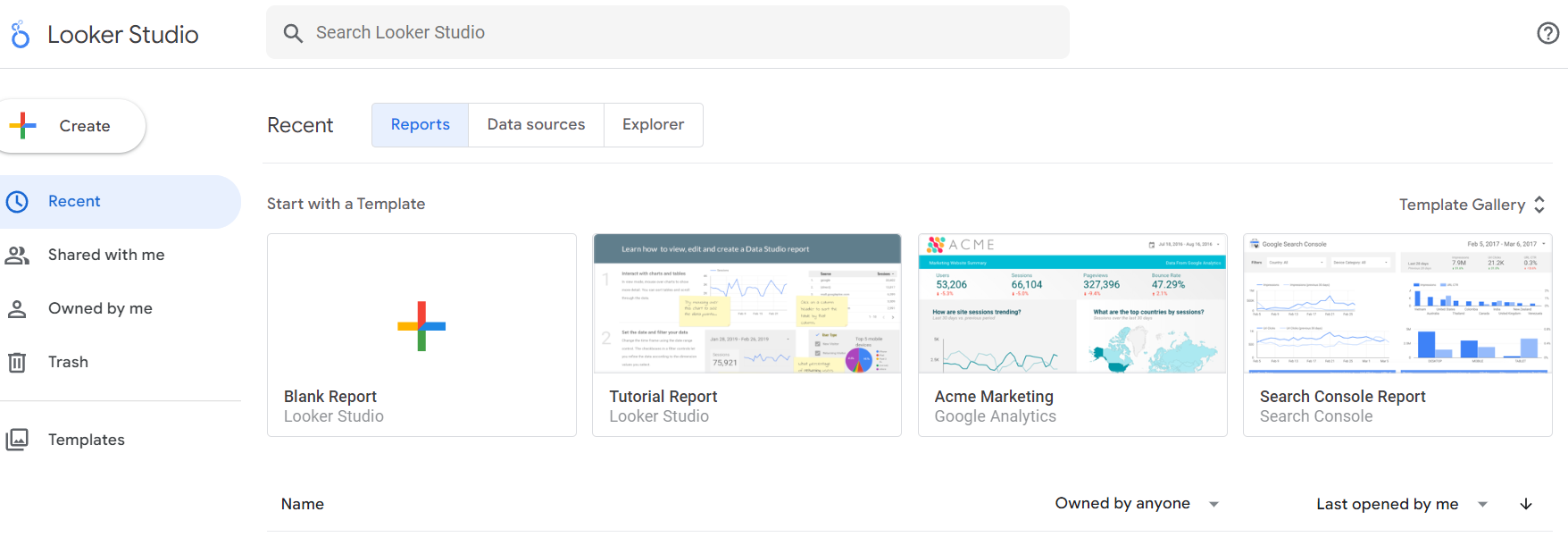Open the Acme Marketing template thumbnail
1568x537 pixels.
coord(1072,304)
